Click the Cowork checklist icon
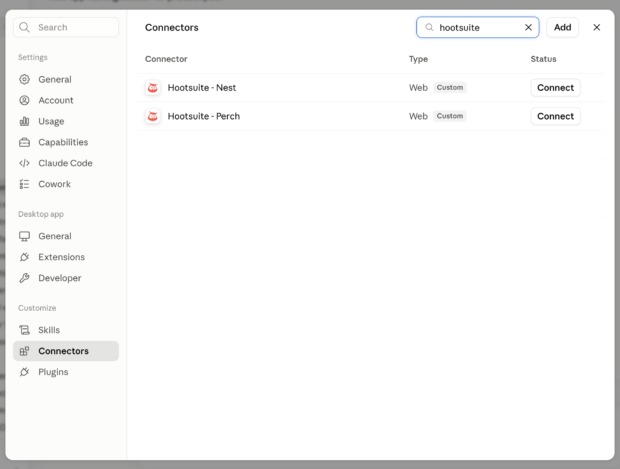620x469 pixels. [25, 184]
